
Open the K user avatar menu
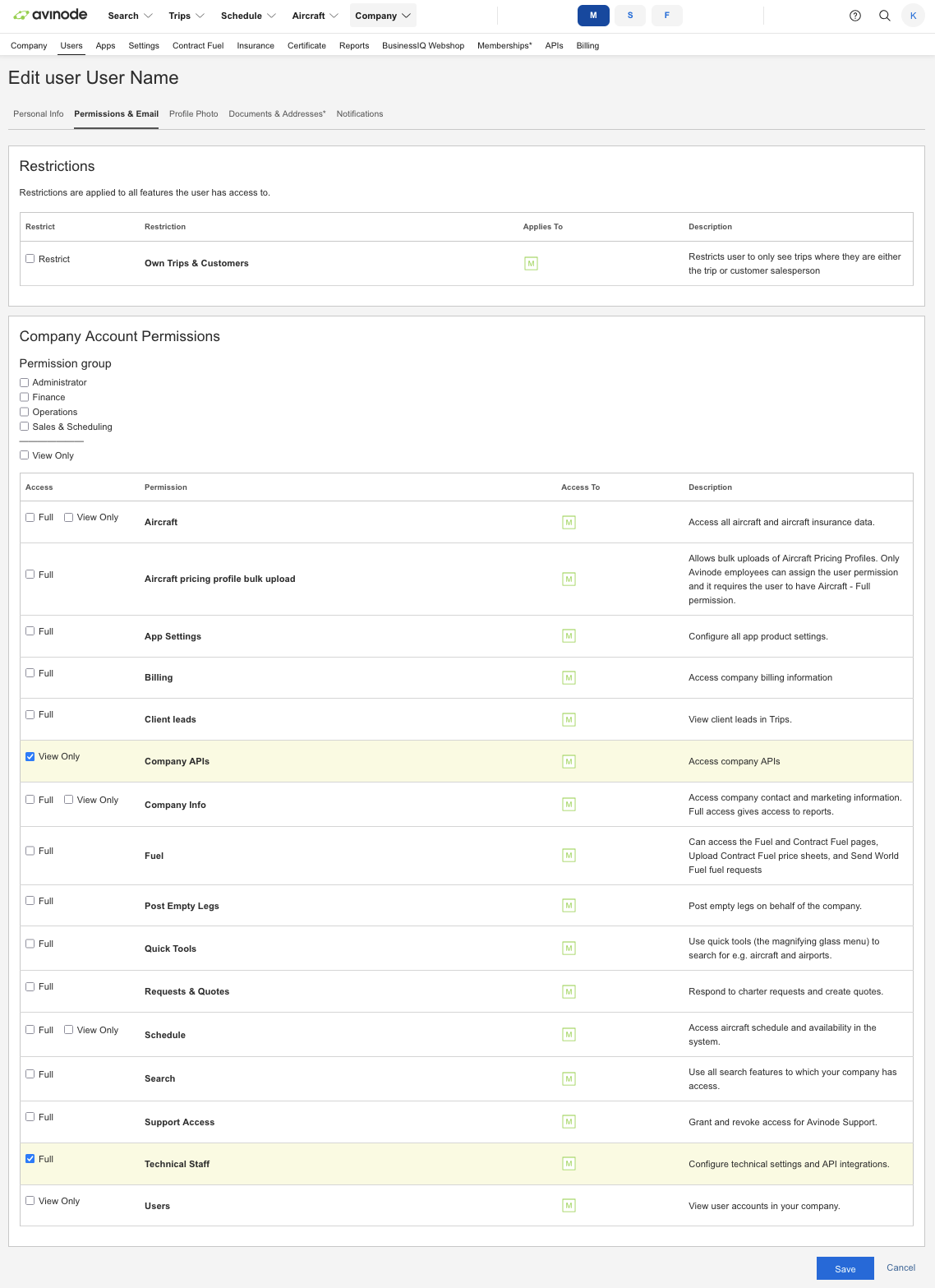point(913,15)
